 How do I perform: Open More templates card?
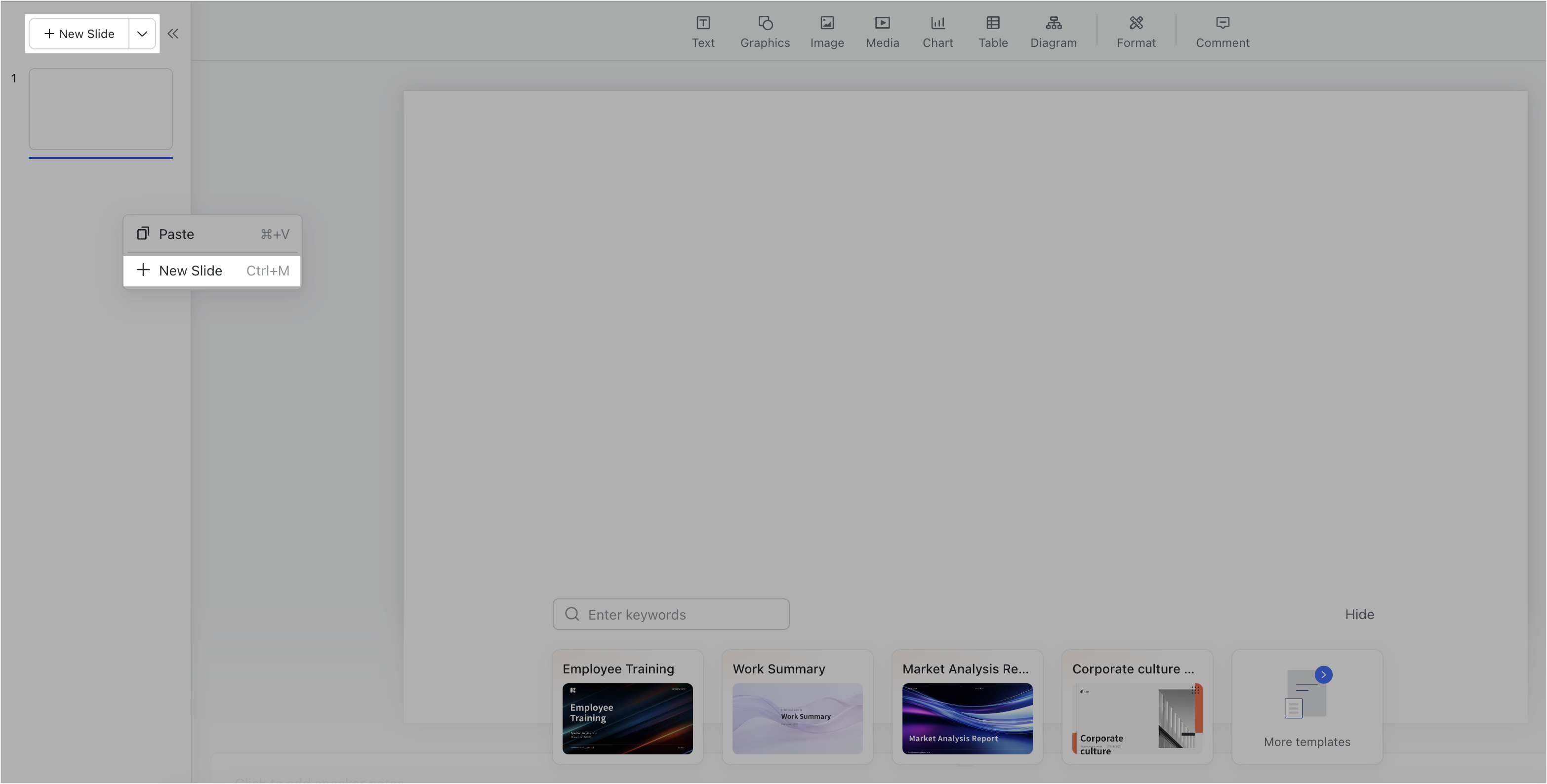point(1307,706)
